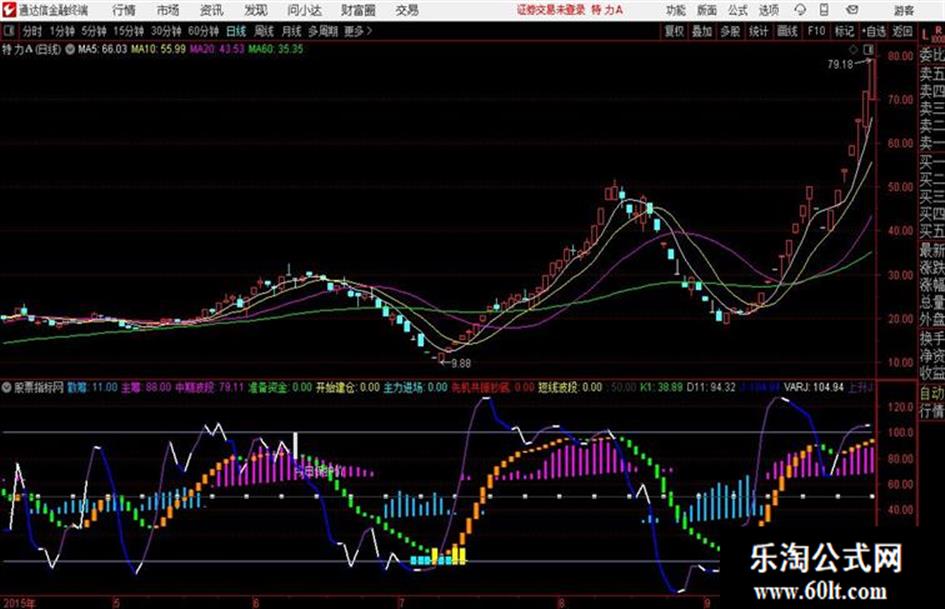Add stock via 自选 button
This screenshot has width=945, height=609.
(x=873, y=31)
